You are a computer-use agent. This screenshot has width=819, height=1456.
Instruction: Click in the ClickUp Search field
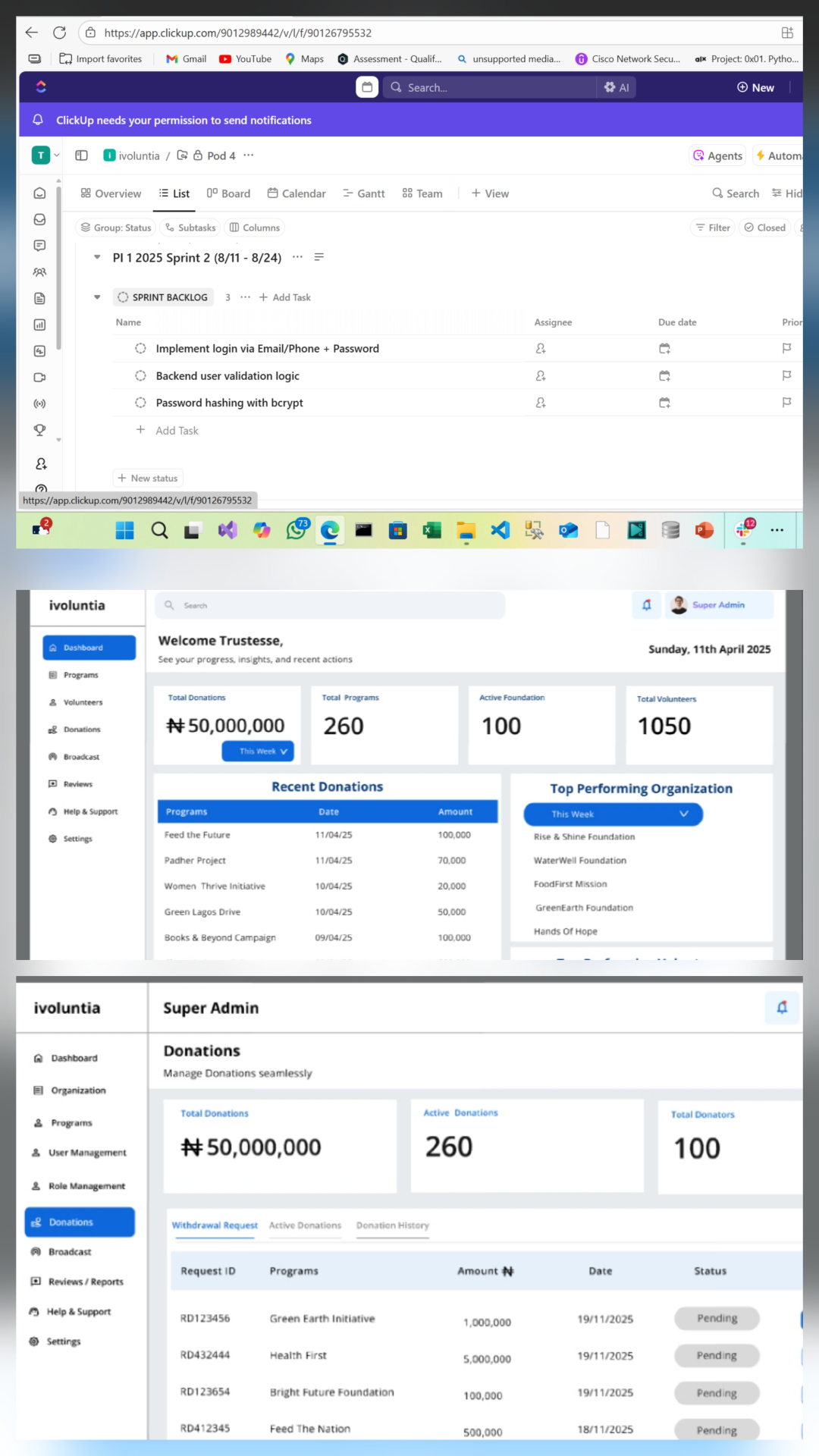489,87
